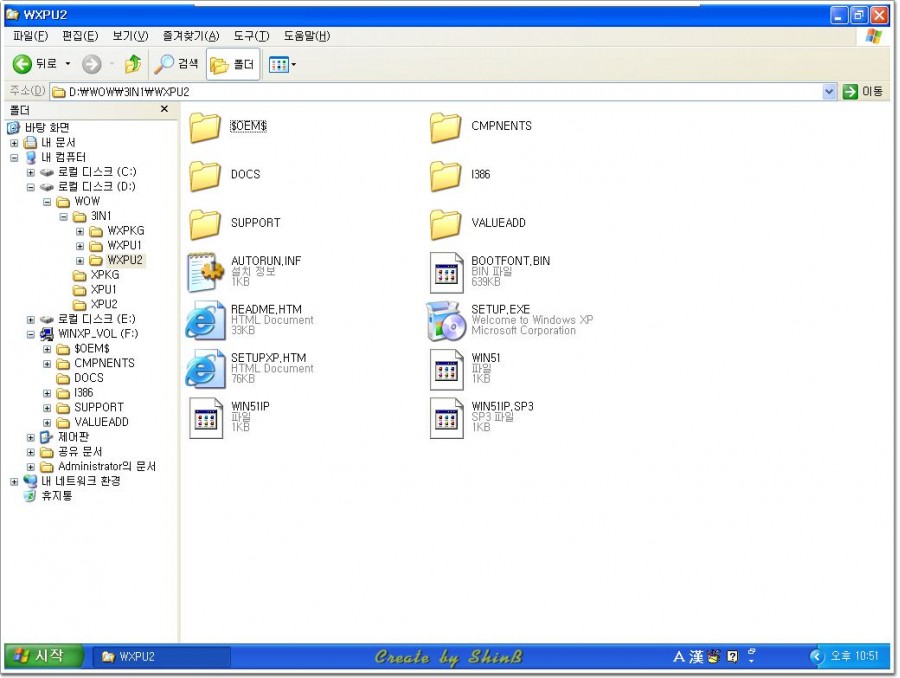Select the WIN51 file icon

pos(447,369)
